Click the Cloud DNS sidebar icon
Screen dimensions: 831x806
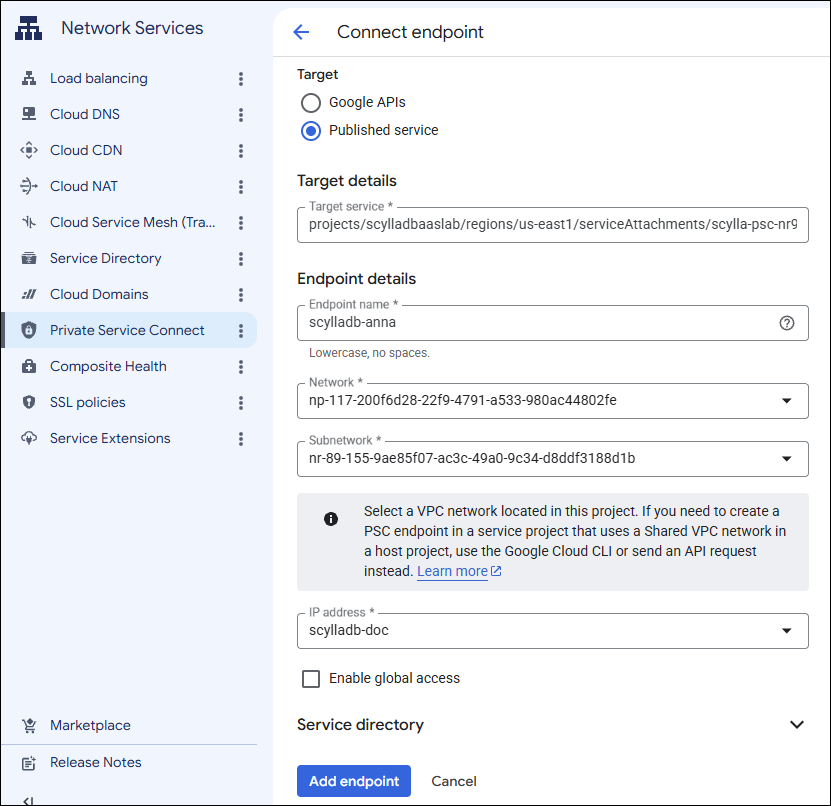coord(29,114)
